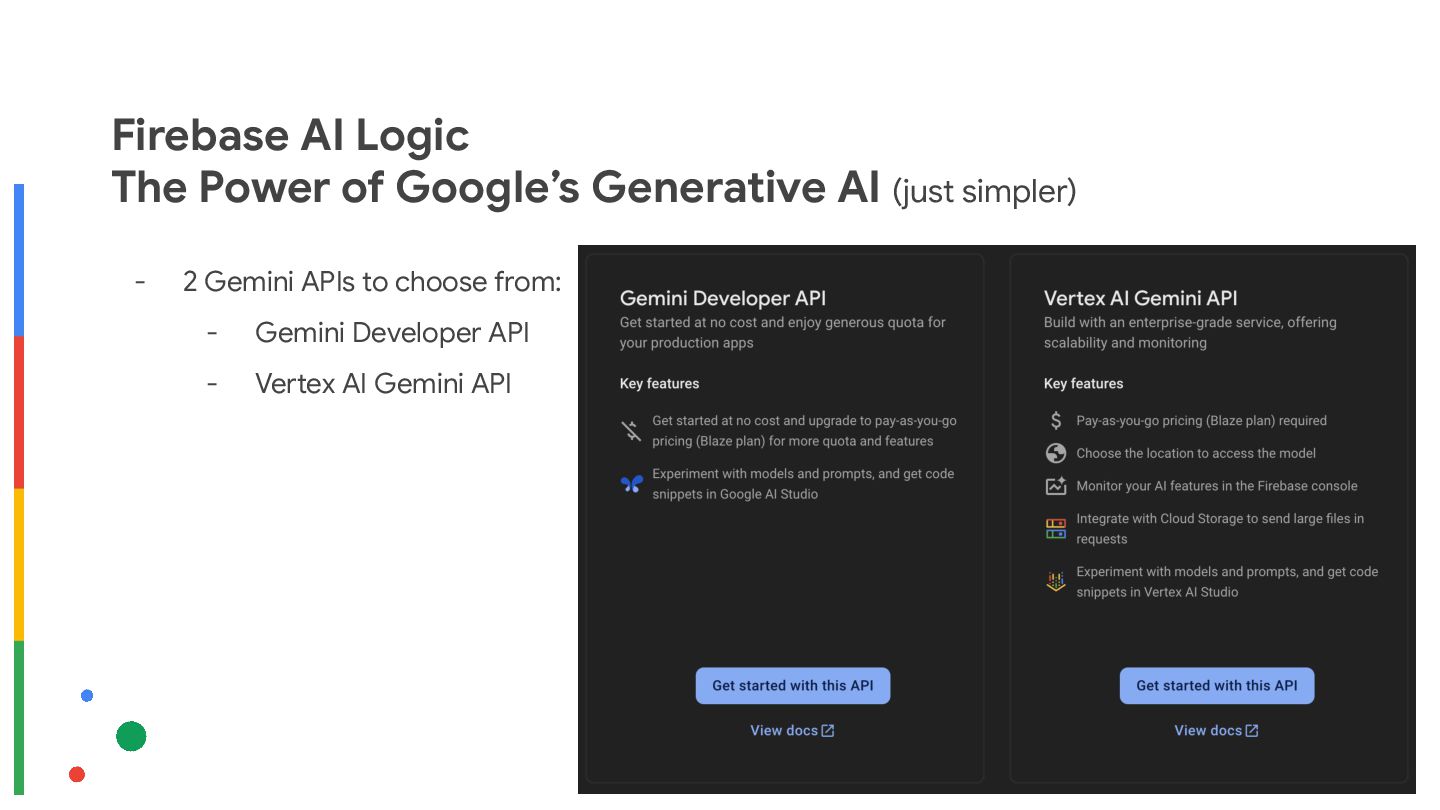
Task: Get started with the Gemini Developer API
Action: coord(793,686)
